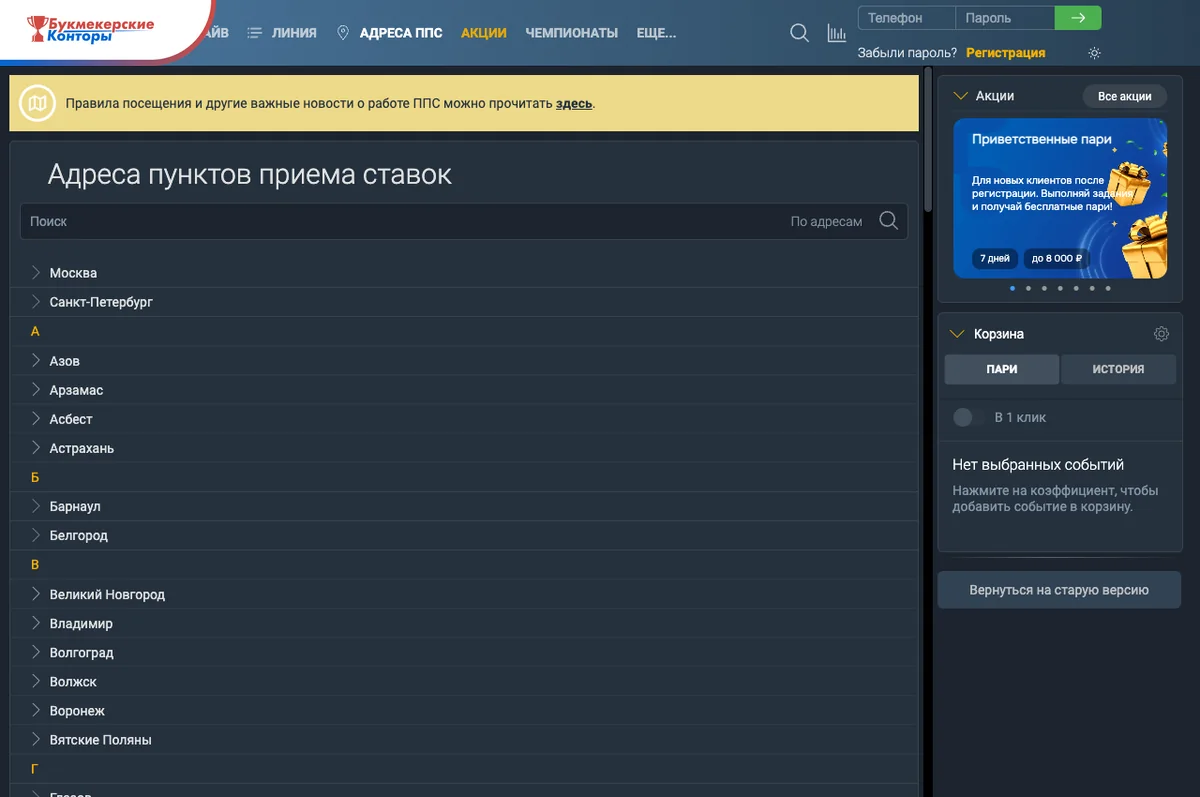Click the search magnifier in address search box
This screenshot has width=1200, height=797.
tap(888, 221)
